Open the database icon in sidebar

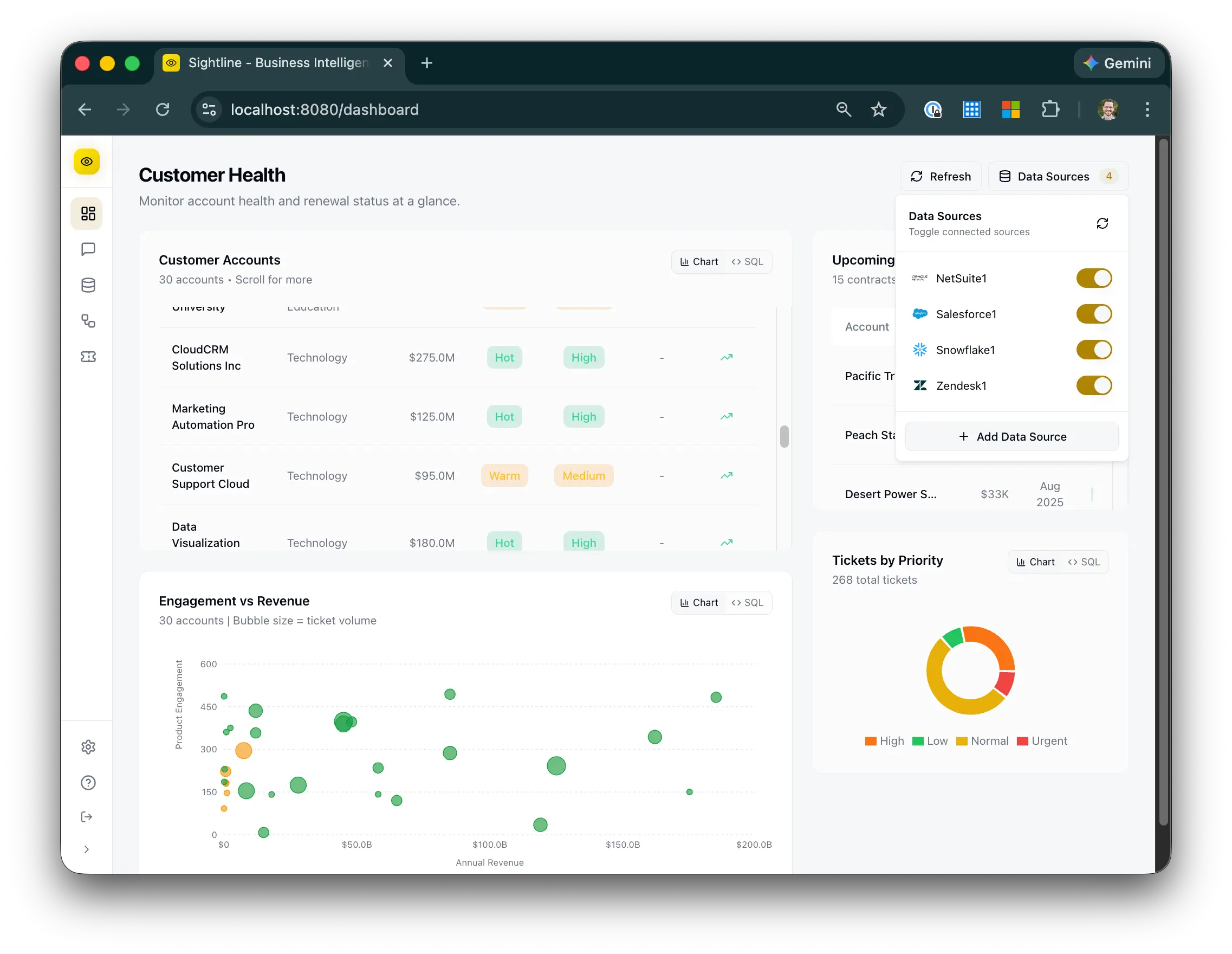88,285
